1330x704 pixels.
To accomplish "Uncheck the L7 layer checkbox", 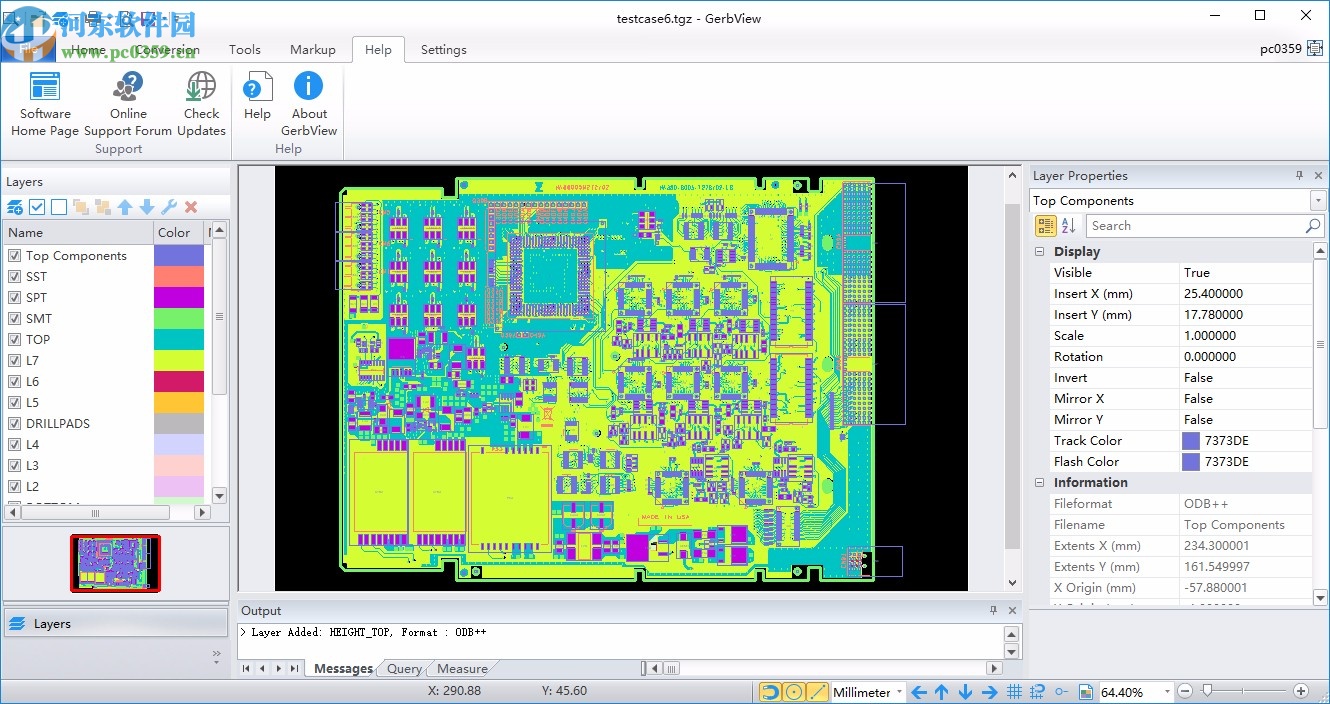I will (x=15, y=361).
